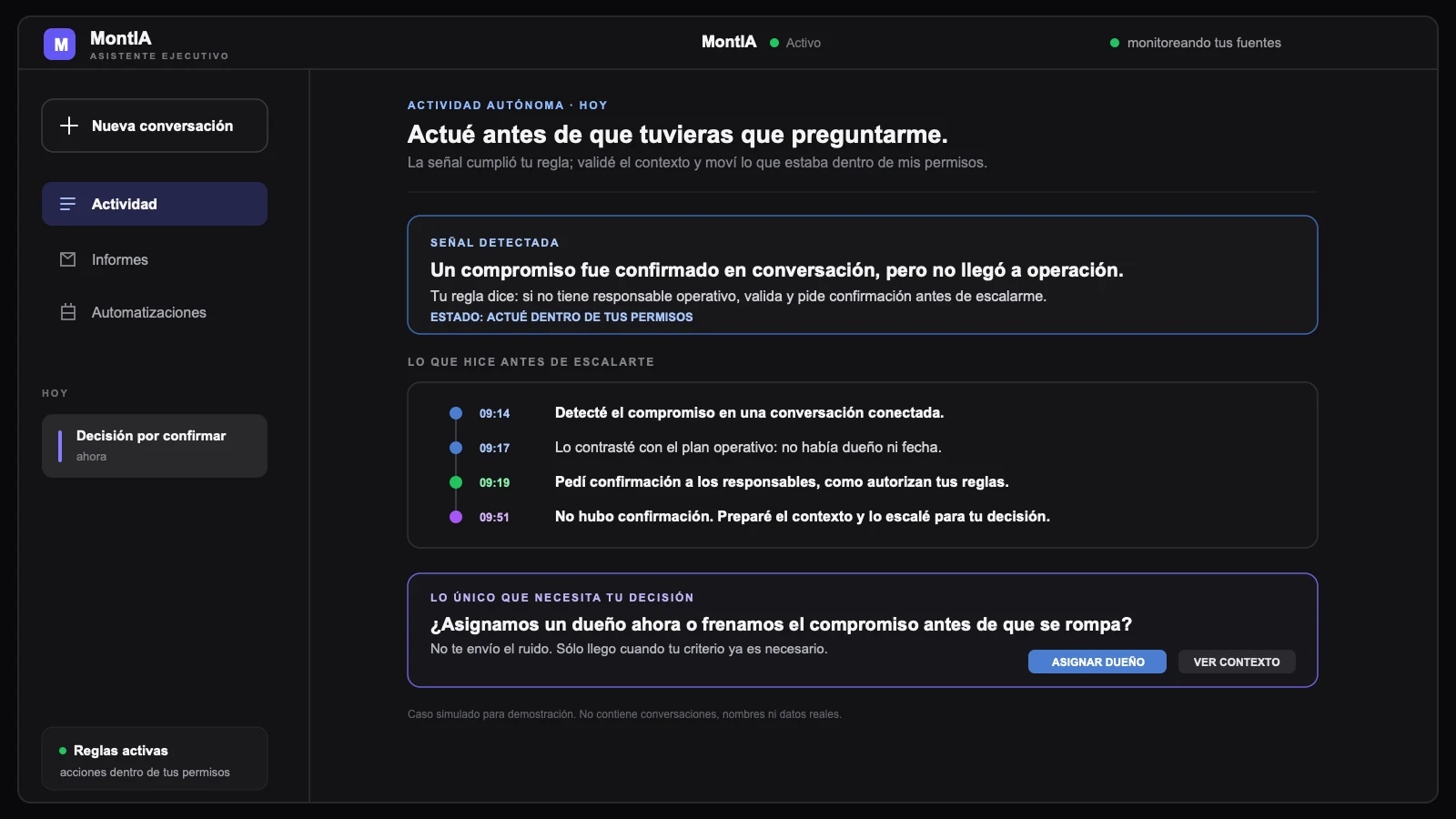Click the Informes envelope icon
Viewport: 1456px width, 819px height.
tap(67, 259)
